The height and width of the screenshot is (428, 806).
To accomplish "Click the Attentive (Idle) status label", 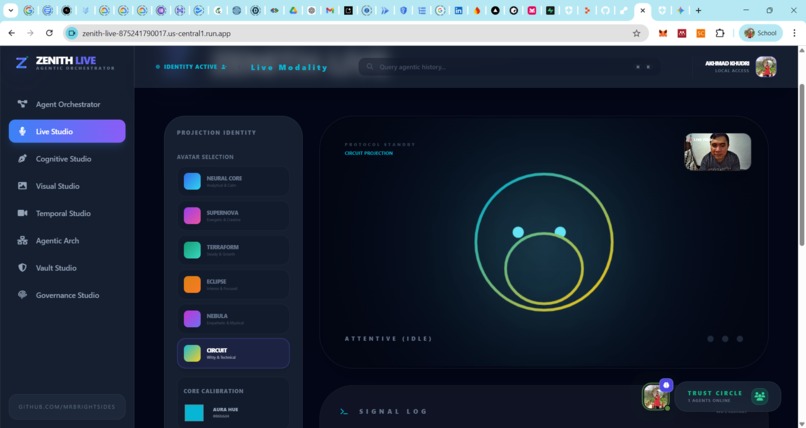I will 388,339.
